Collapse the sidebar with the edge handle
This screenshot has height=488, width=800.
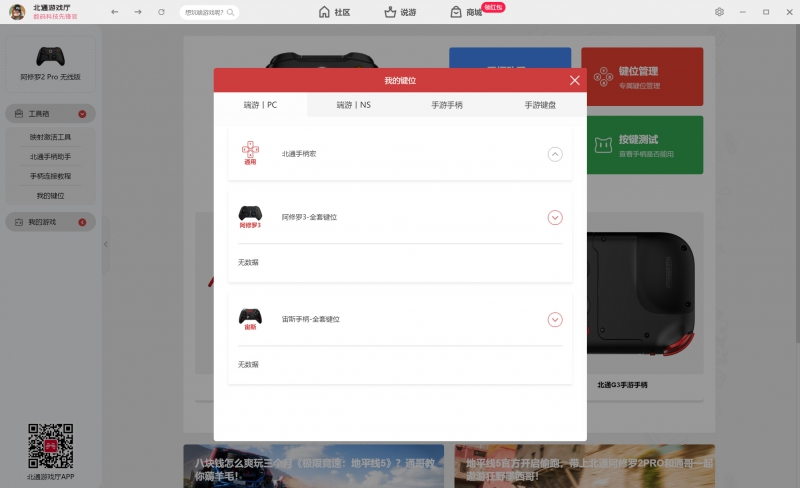click(x=106, y=245)
